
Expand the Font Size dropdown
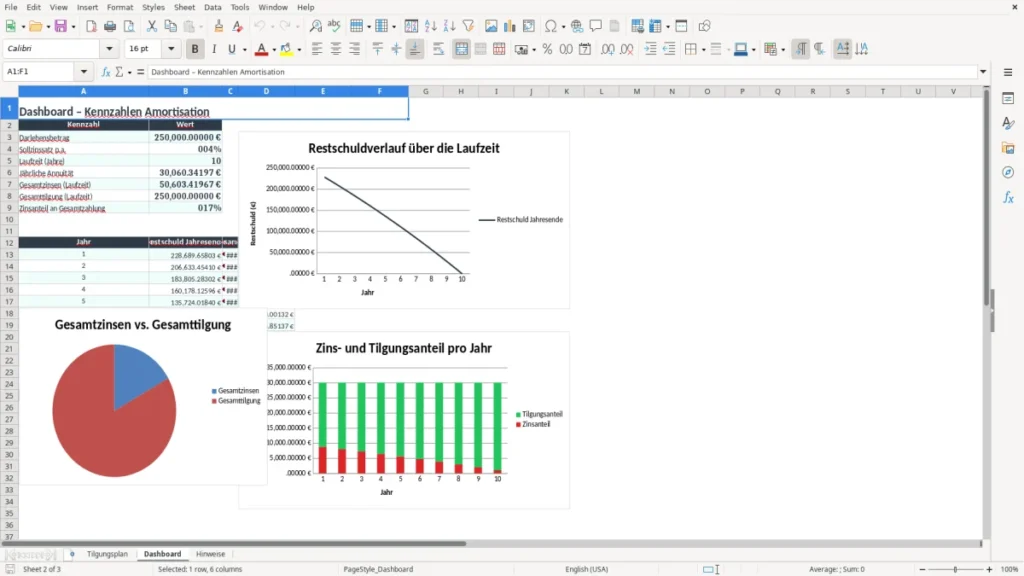pos(171,48)
